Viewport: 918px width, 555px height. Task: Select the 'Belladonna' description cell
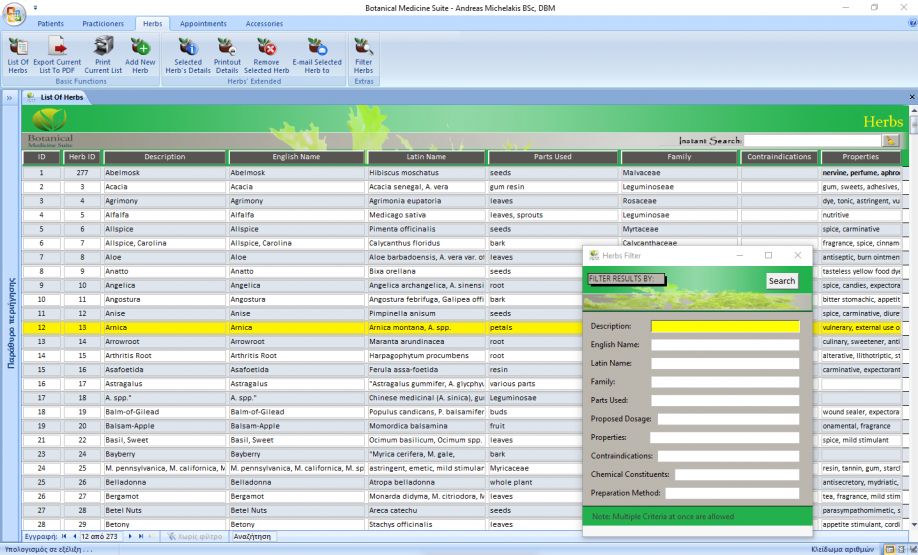point(165,482)
